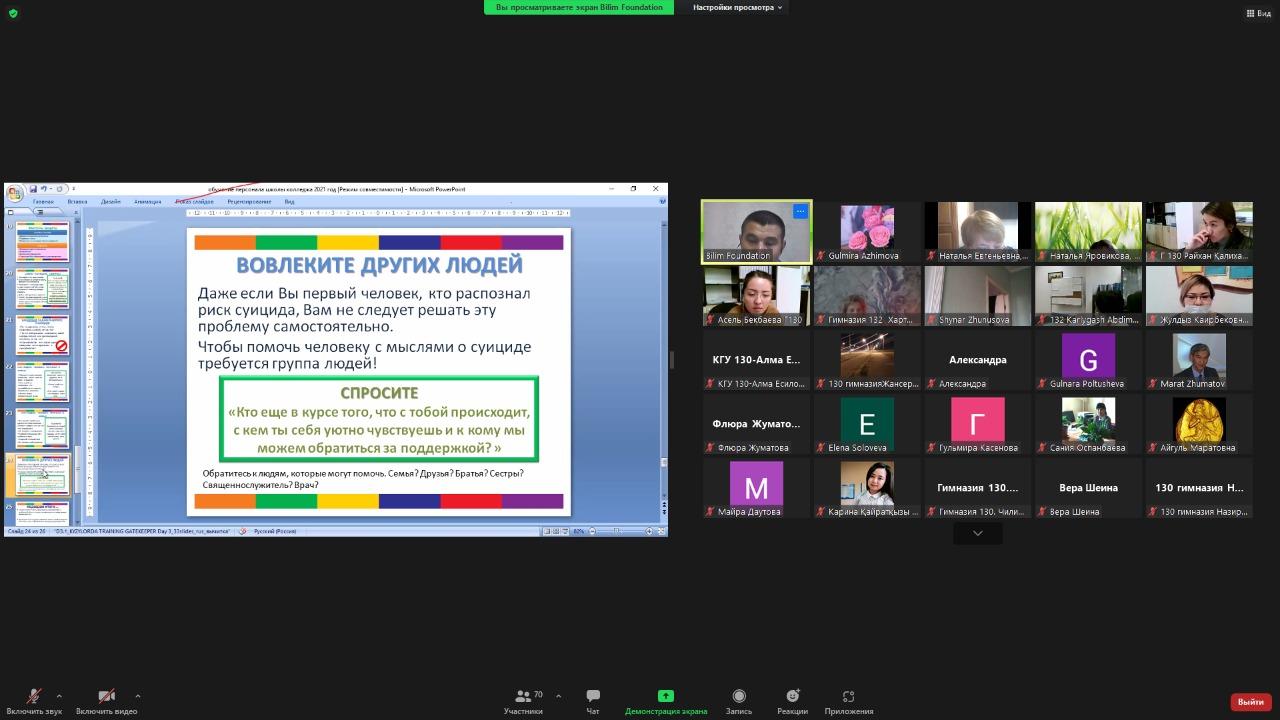
Task: Open the Reactions menu
Action: 792,696
